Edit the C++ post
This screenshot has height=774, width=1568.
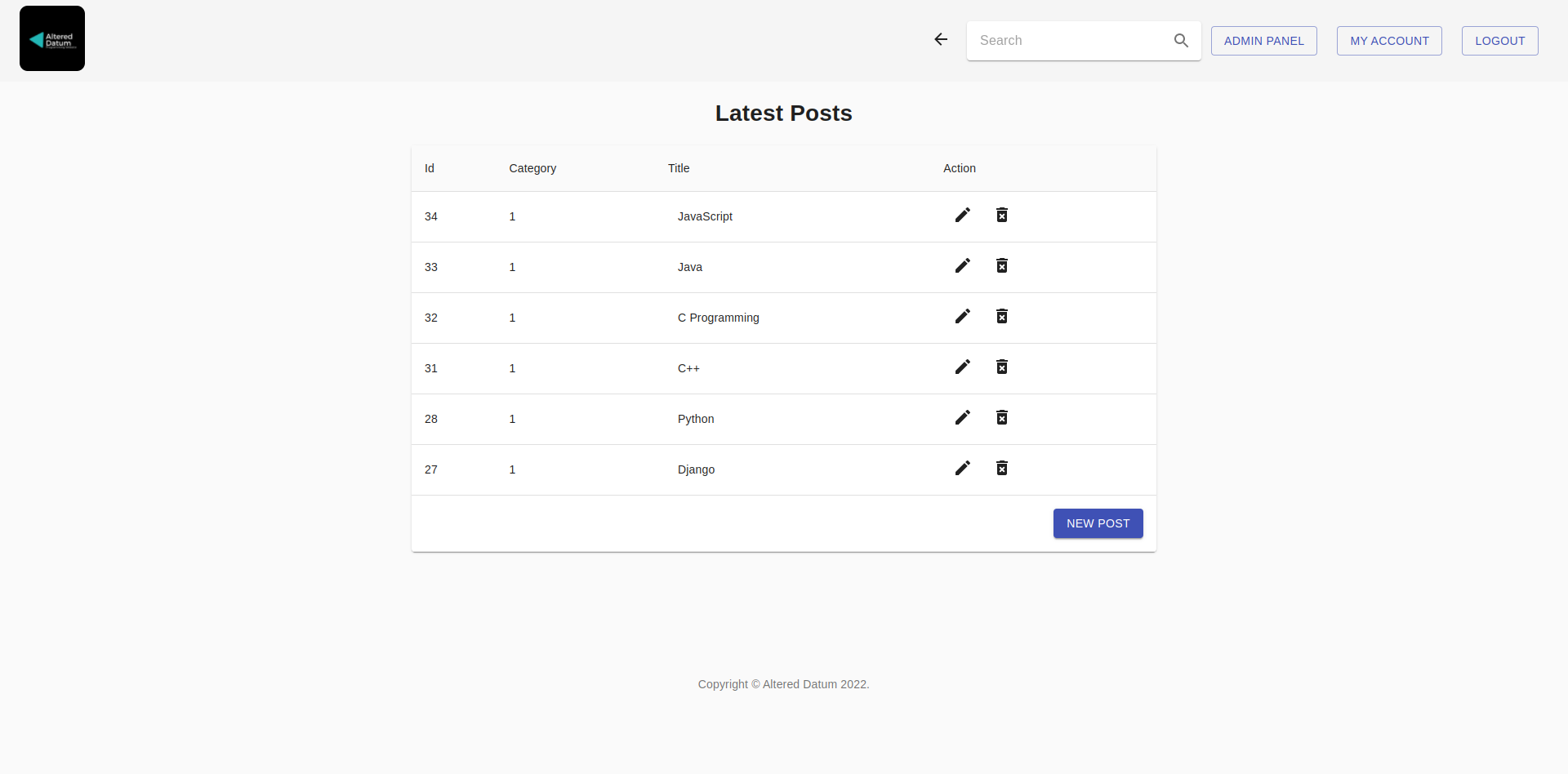(x=963, y=367)
